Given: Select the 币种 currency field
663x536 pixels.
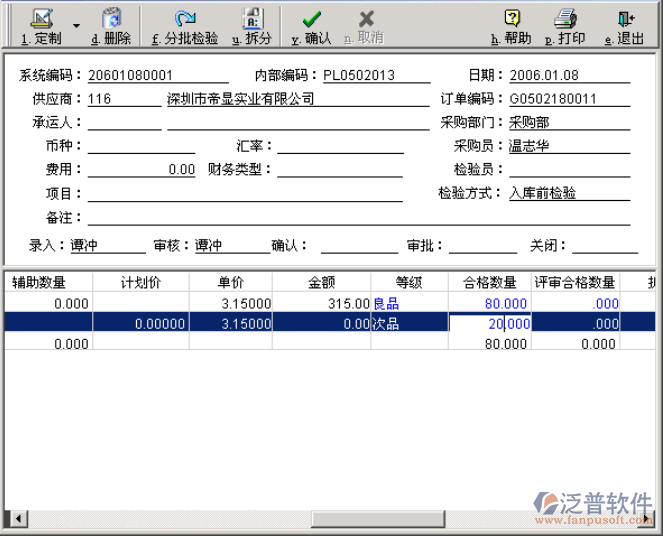Looking at the screenshot, I should (x=141, y=146).
